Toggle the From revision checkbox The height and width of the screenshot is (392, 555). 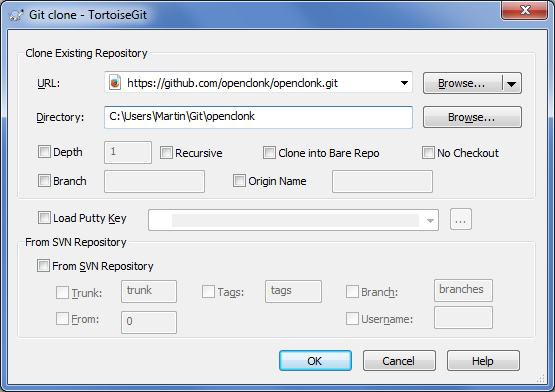[62, 319]
